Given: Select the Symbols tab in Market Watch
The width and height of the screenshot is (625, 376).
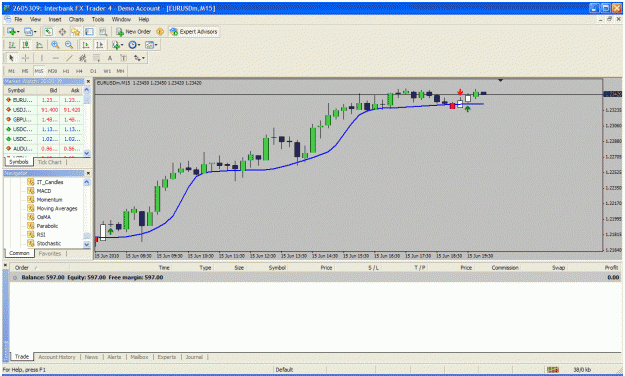Looking at the screenshot, I should (x=19, y=162).
